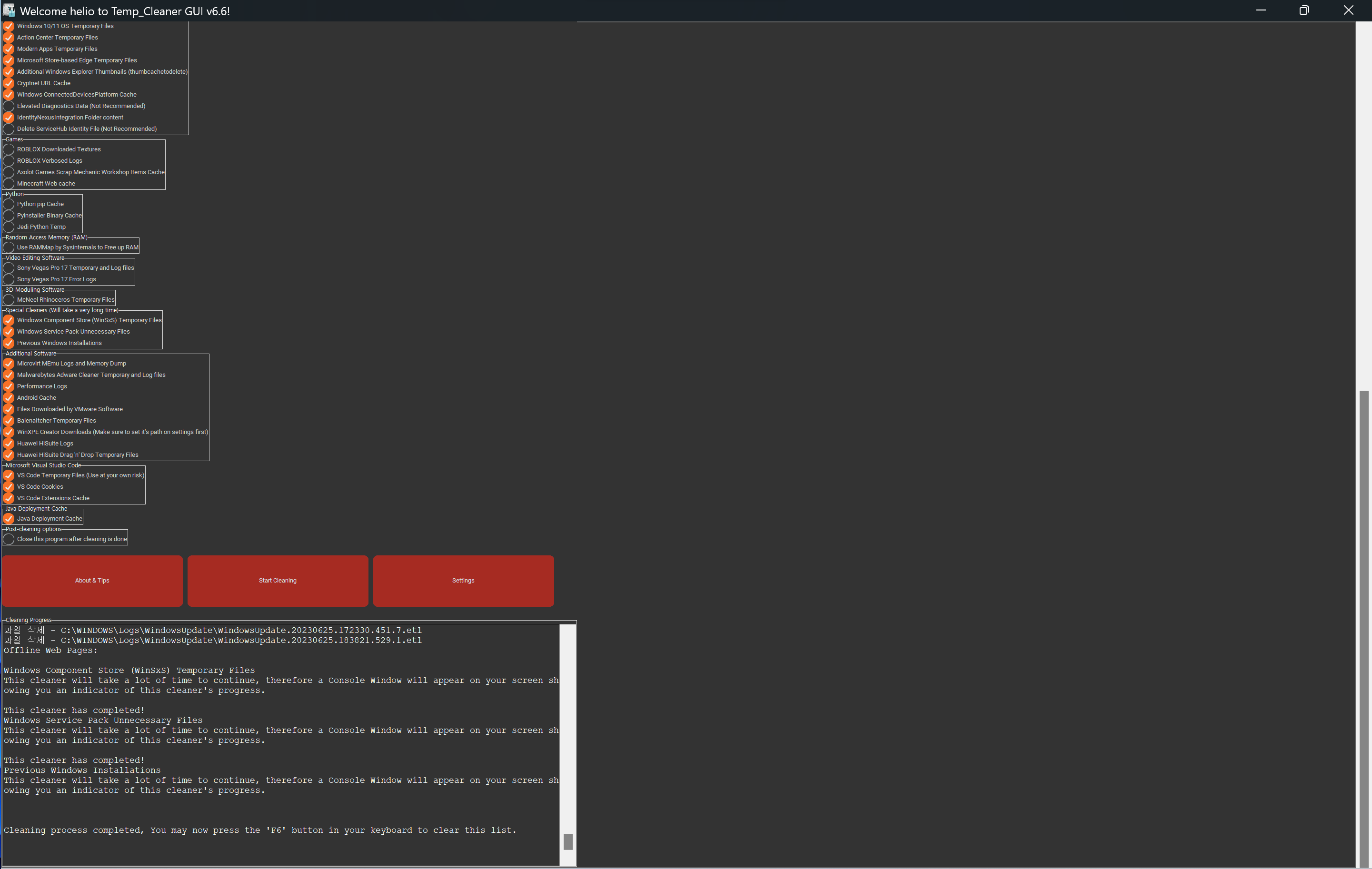1372x869 pixels.
Task: Open the About & Tips window
Action: 92,580
